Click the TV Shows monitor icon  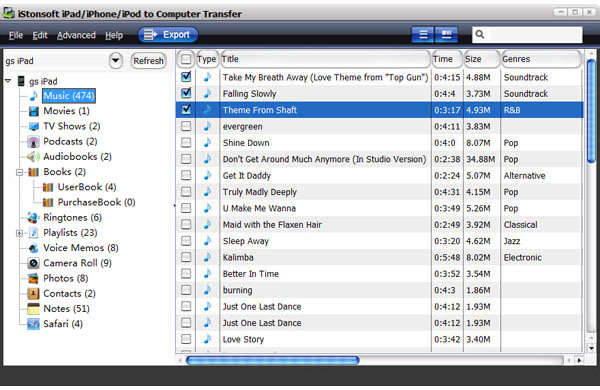pos(34,126)
